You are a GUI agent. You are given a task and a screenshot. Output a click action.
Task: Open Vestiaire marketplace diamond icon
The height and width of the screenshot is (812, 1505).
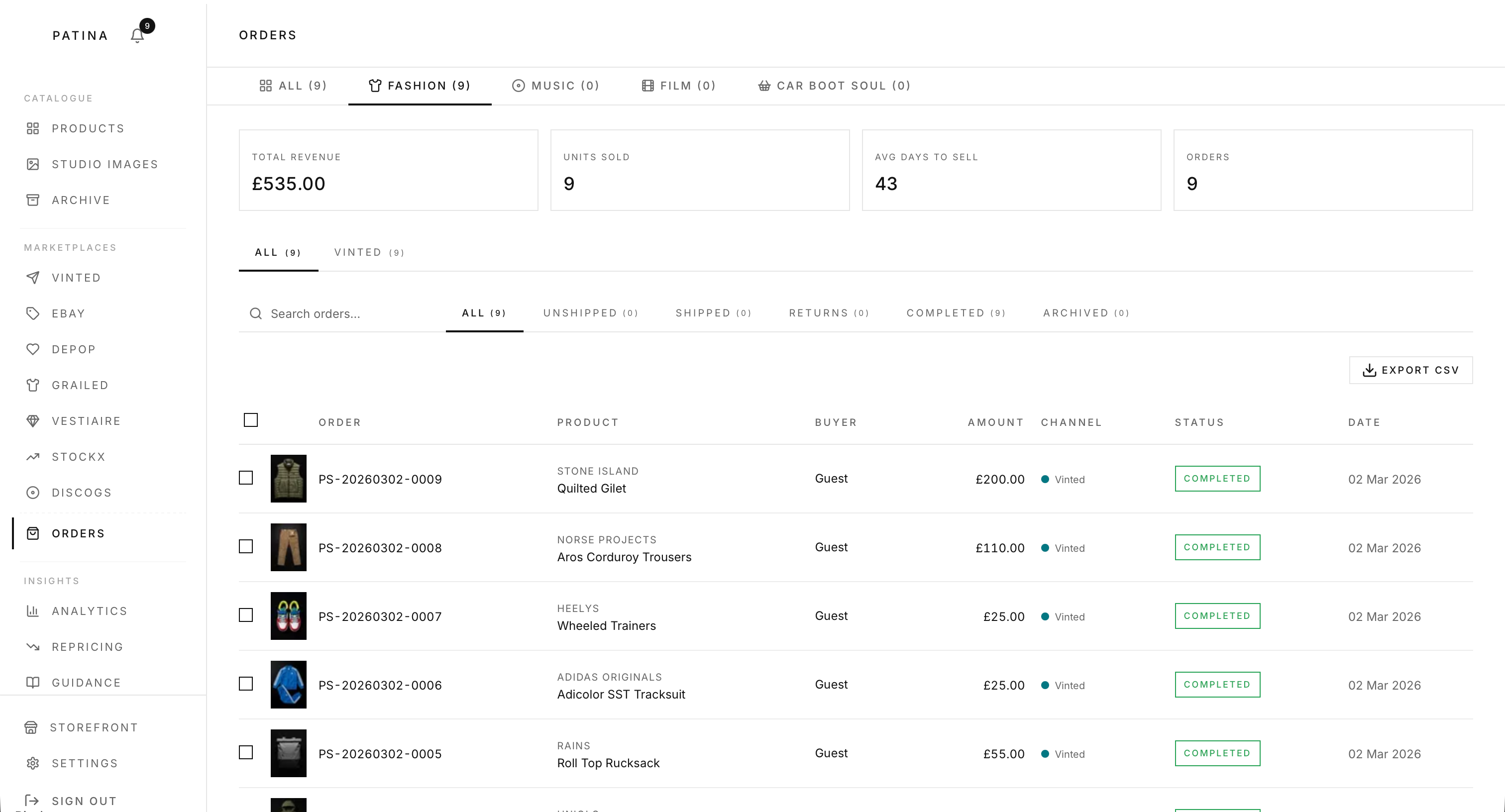[x=33, y=421]
